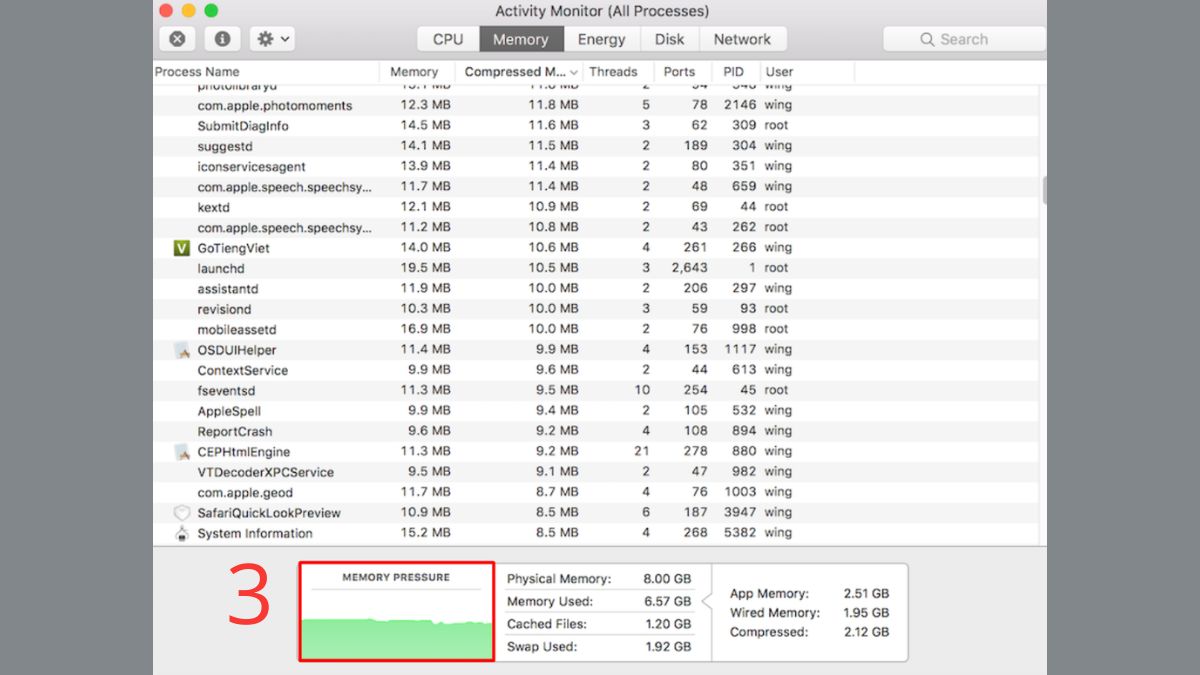Click fseventsd's 10 threads value
Screen dimensions: 1200x675
tap(642, 390)
